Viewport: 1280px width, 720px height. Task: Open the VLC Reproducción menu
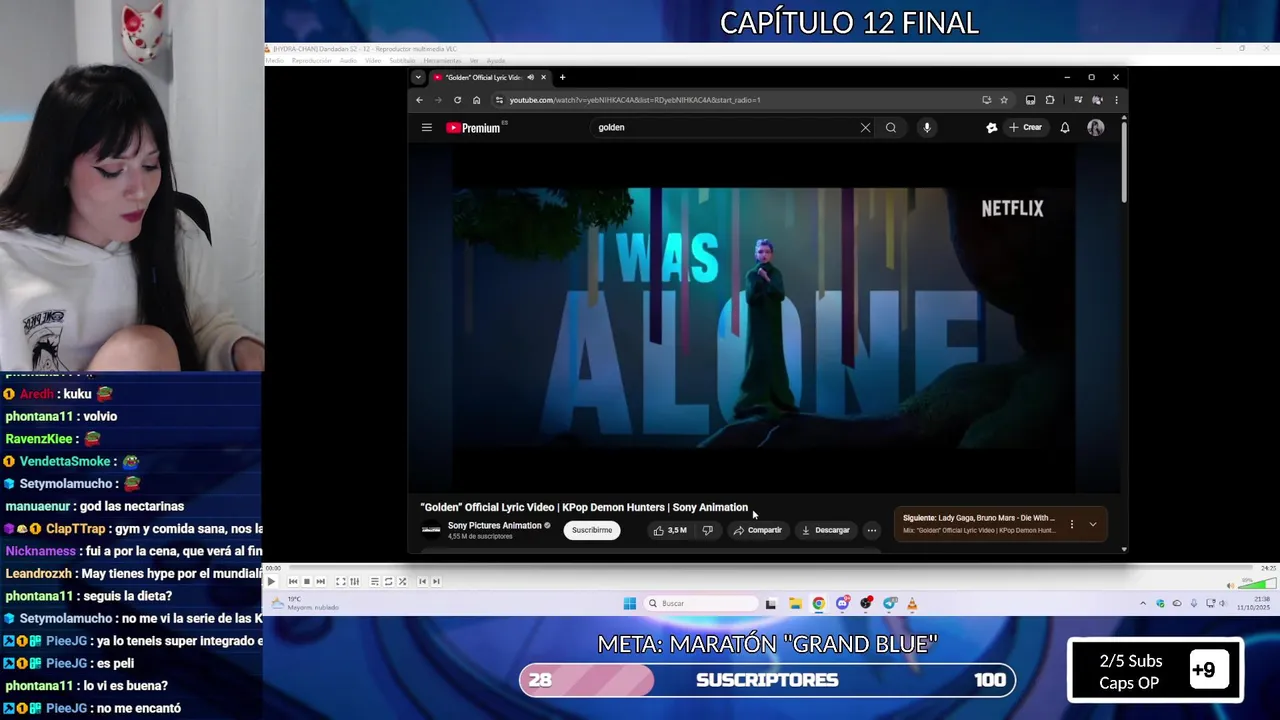(311, 61)
